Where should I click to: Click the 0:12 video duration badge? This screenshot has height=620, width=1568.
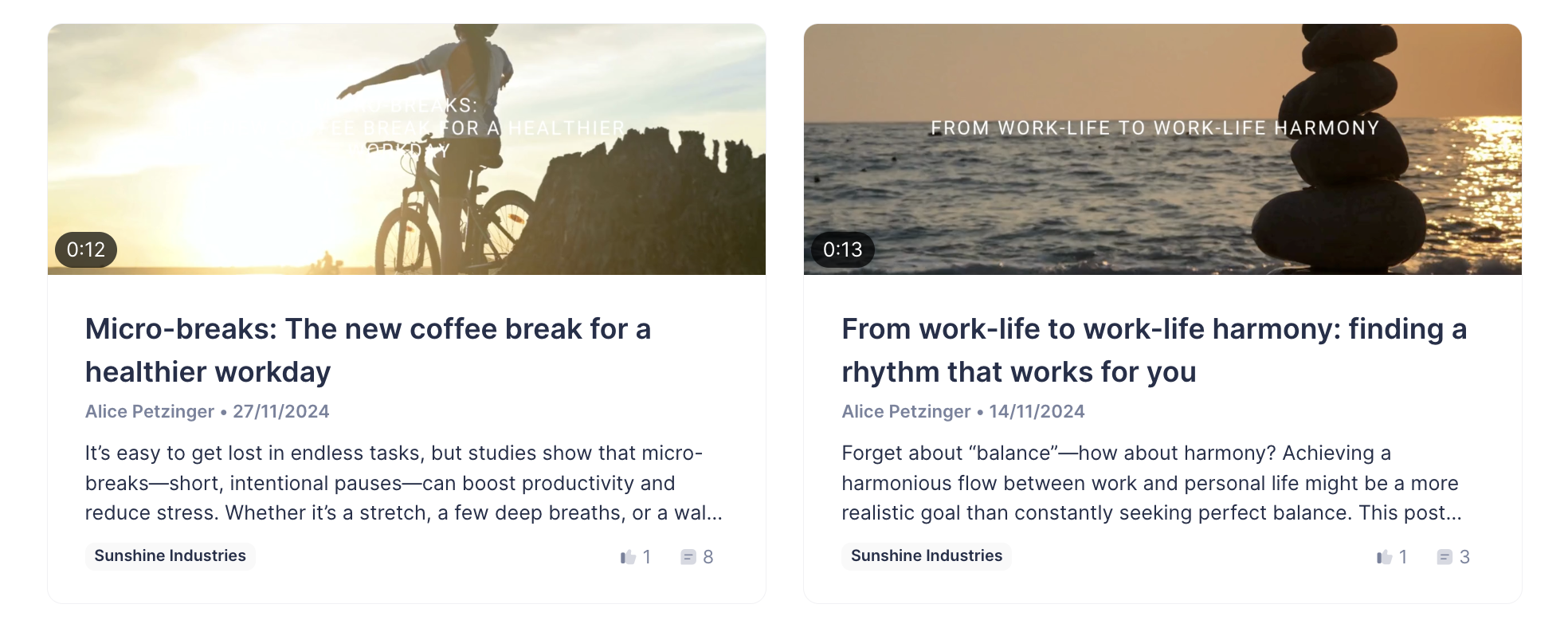pos(86,249)
